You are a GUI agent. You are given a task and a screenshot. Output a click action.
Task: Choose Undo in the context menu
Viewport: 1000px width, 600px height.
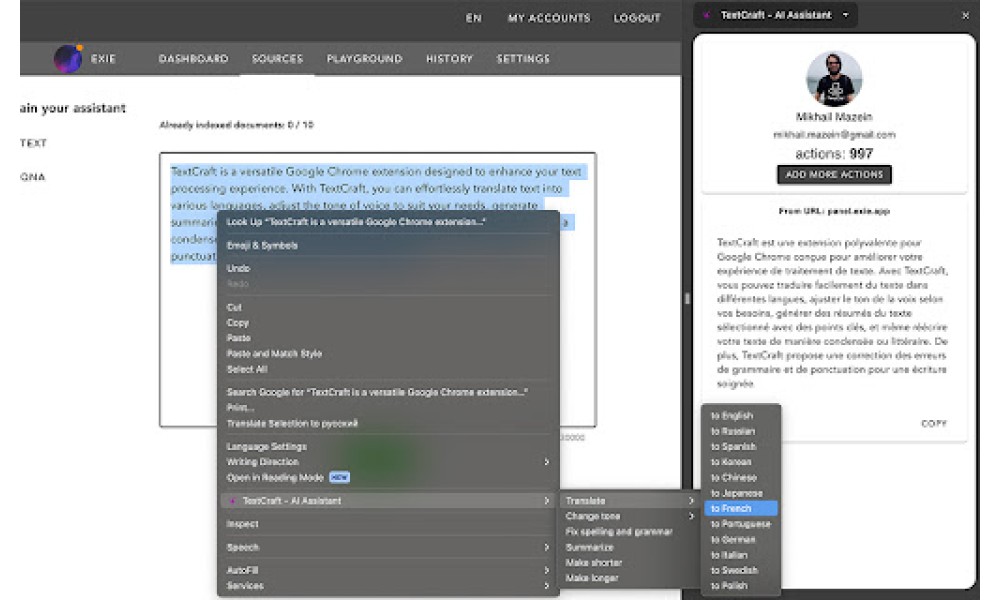click(388, 268)
